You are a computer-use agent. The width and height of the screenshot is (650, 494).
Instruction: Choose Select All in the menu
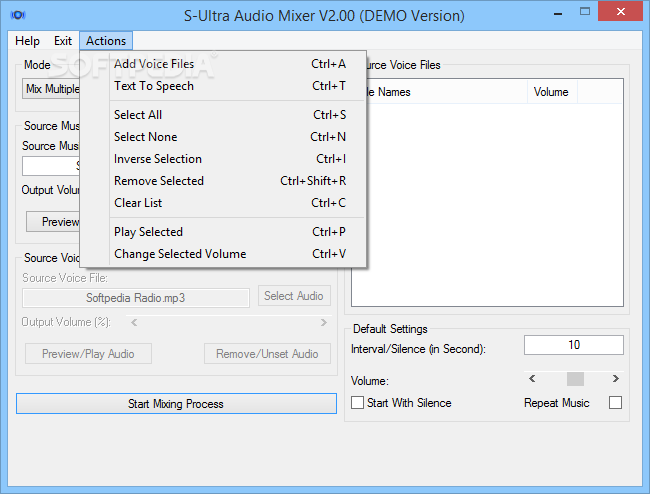pyautogui.click(x=138, y=115)
